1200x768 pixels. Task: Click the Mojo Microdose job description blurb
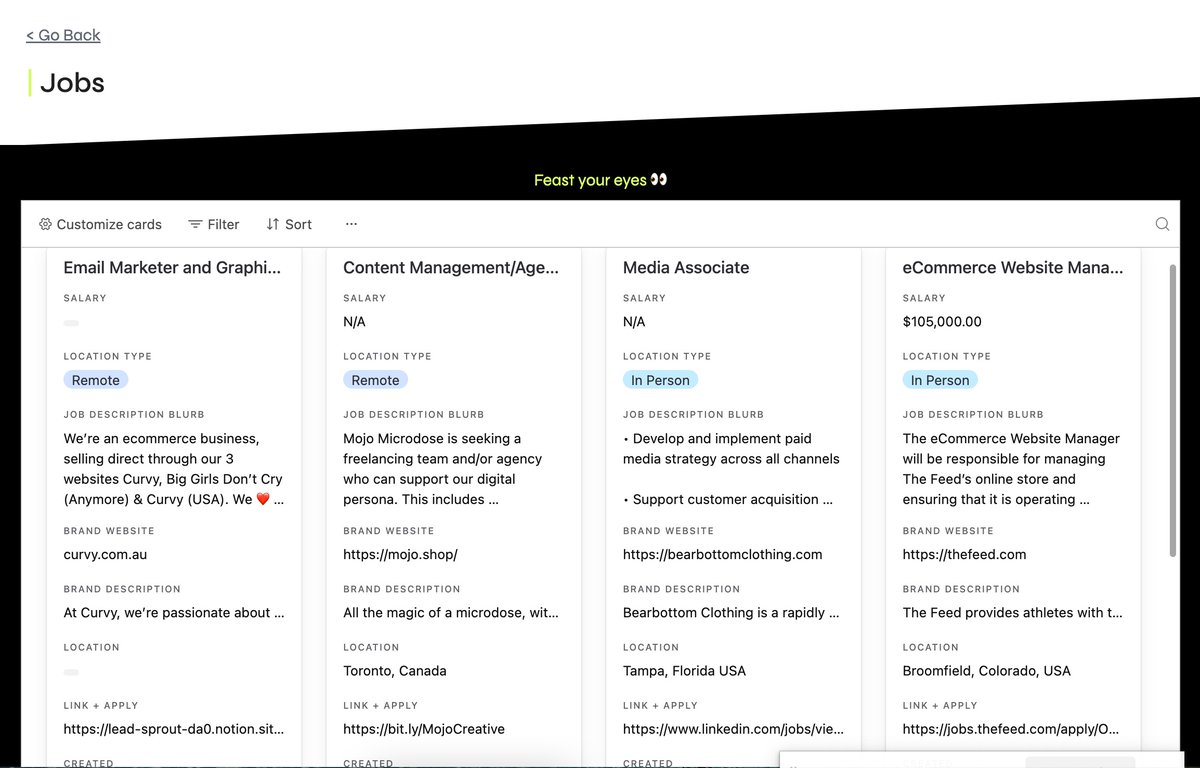pyautogui.click(x=443, y=469)
